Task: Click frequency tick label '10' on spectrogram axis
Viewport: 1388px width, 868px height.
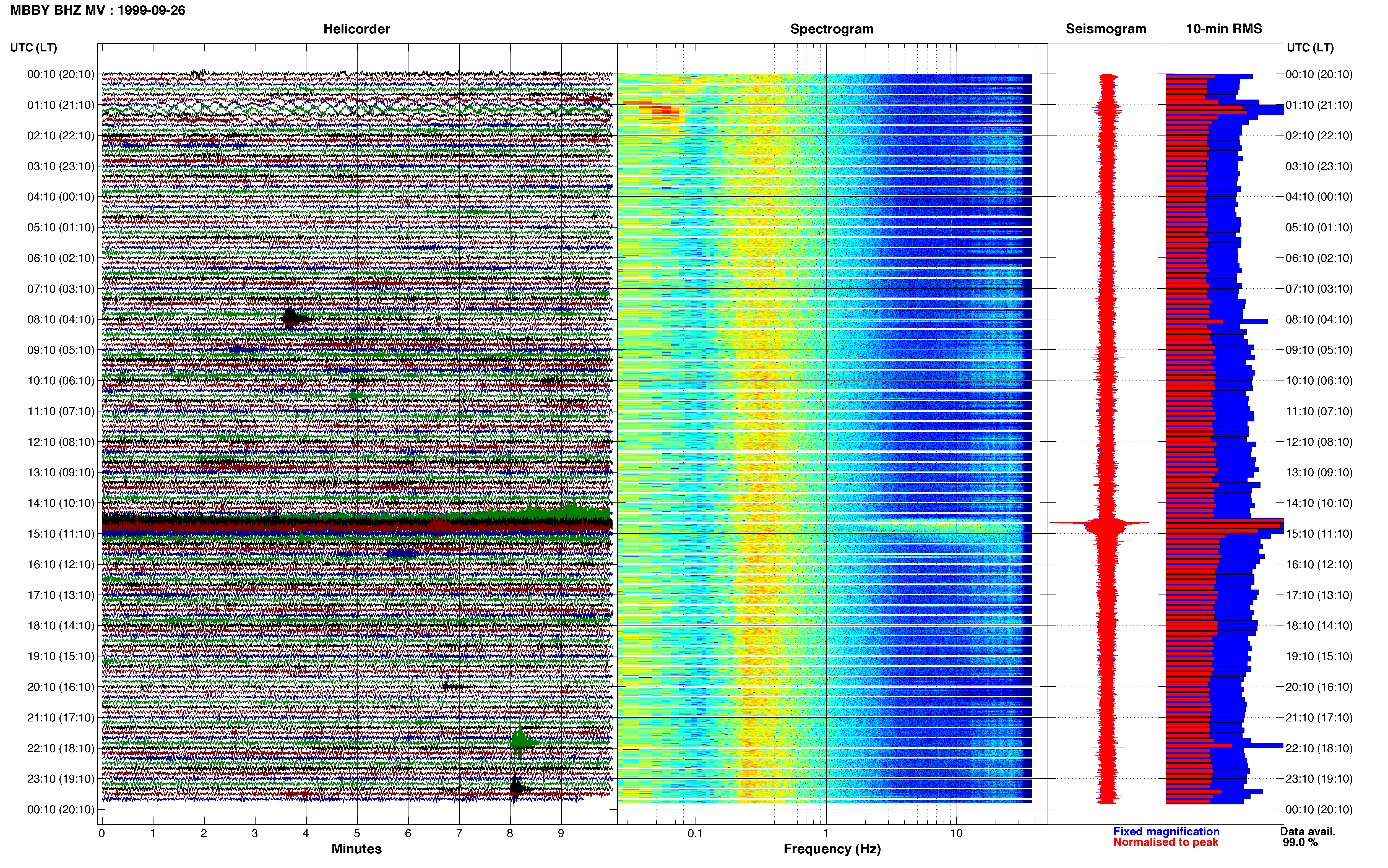Action: pos(956,833)
